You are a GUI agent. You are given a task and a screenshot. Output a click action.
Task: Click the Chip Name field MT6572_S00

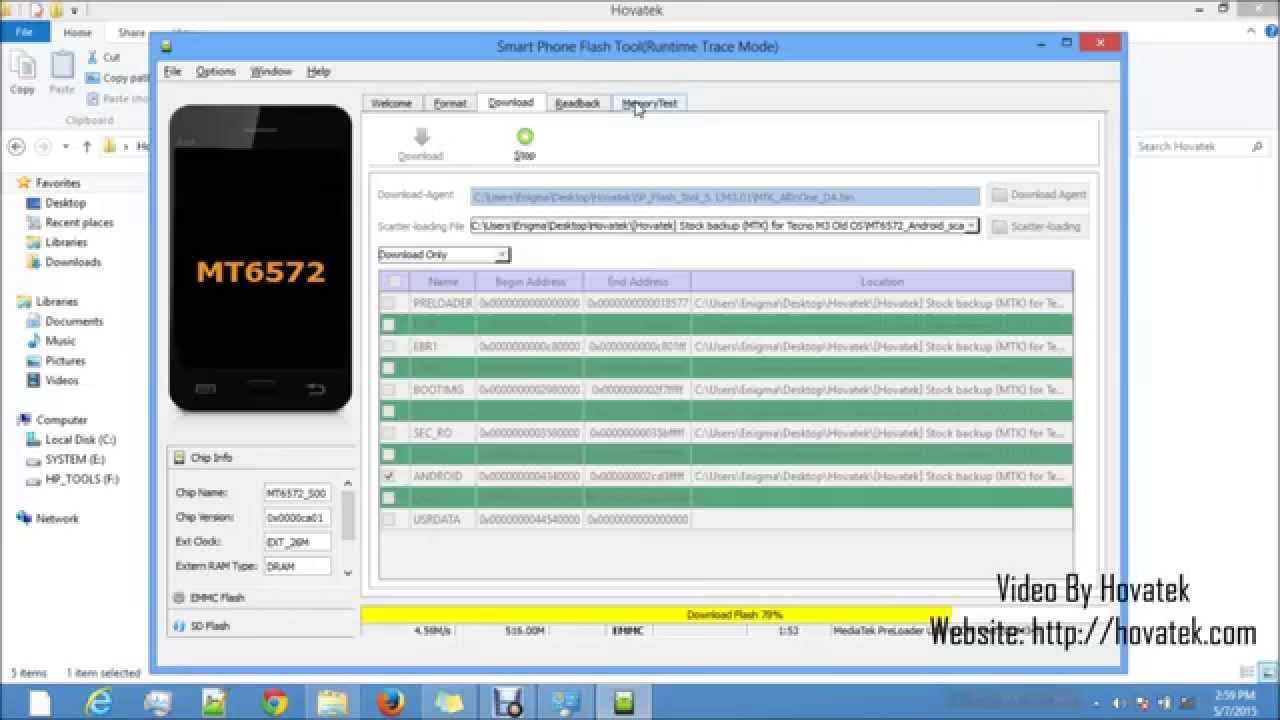297,493
